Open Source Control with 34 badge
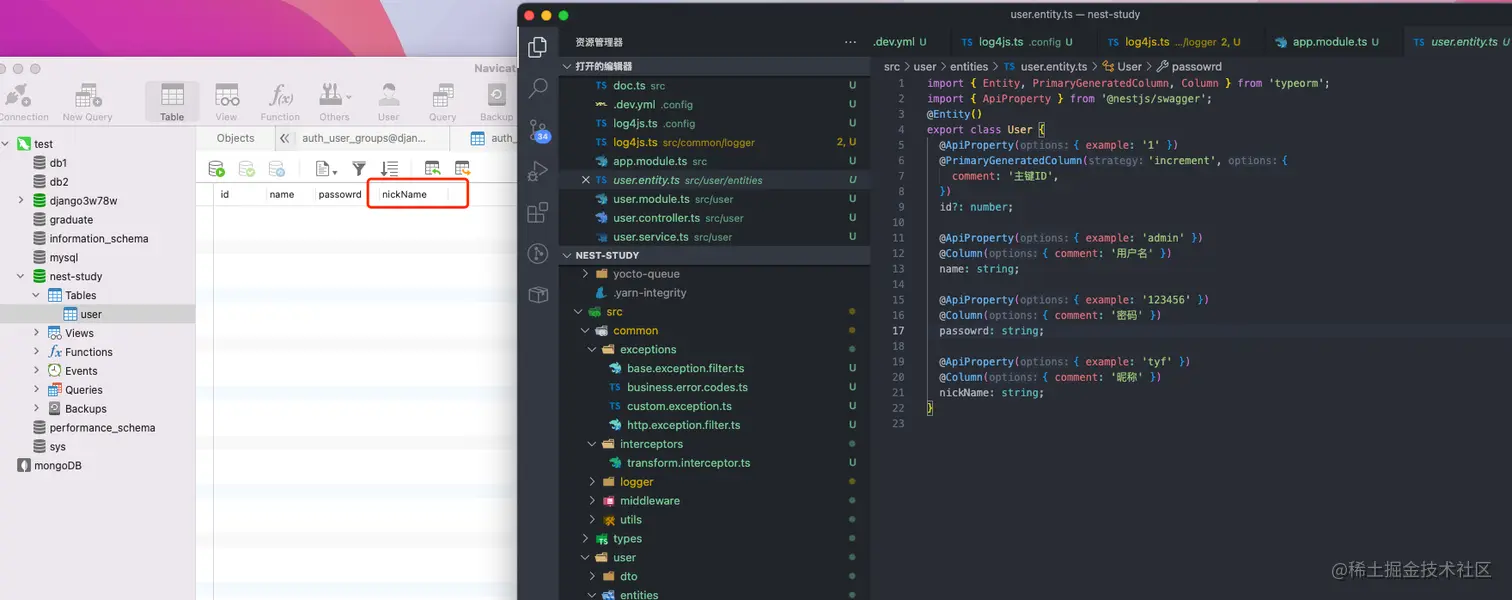This screenshot has height=600, width=1512. click(x=538, y=130)
